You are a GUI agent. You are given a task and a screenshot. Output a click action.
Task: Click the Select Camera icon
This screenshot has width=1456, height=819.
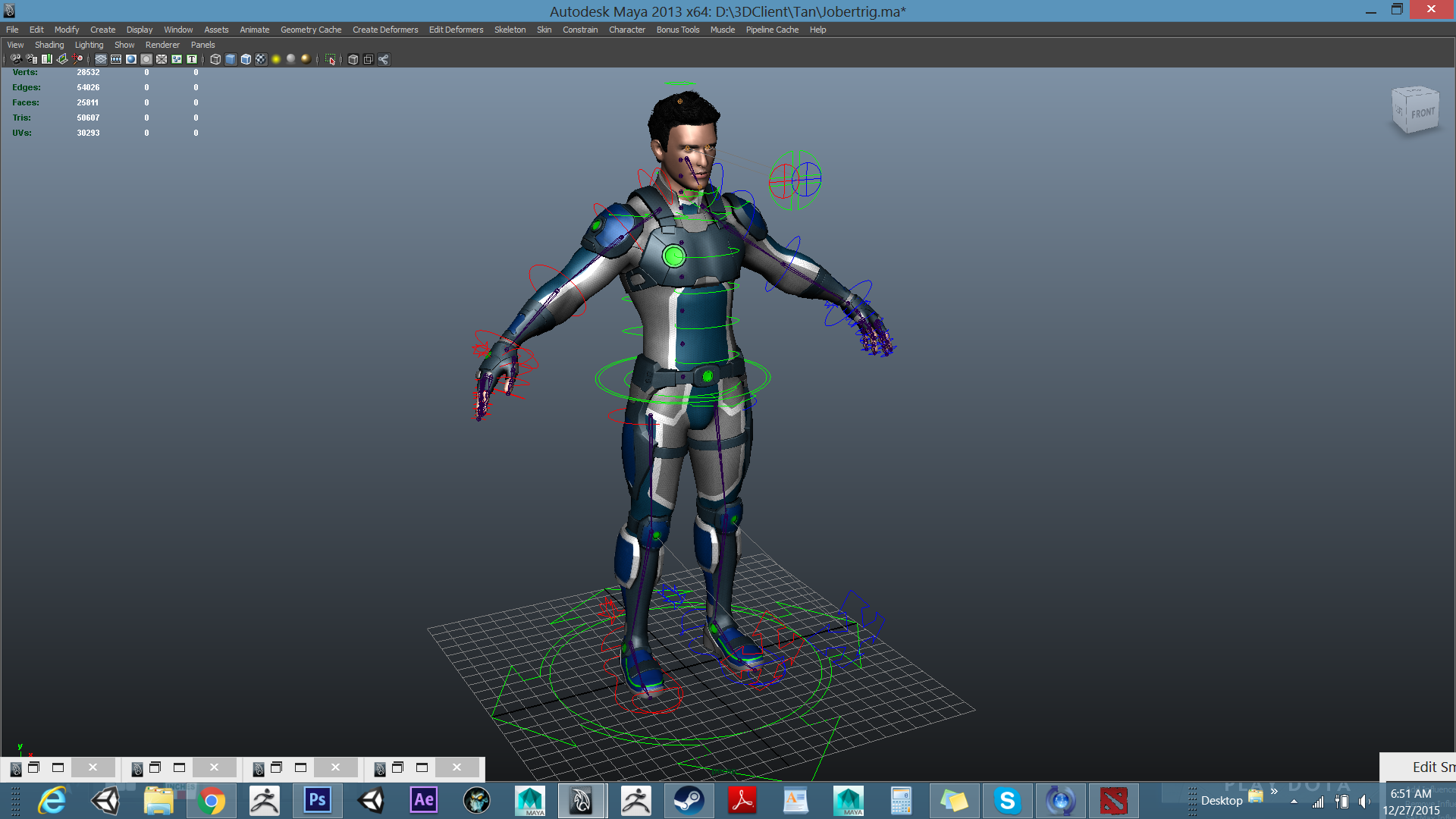point(15,59)
